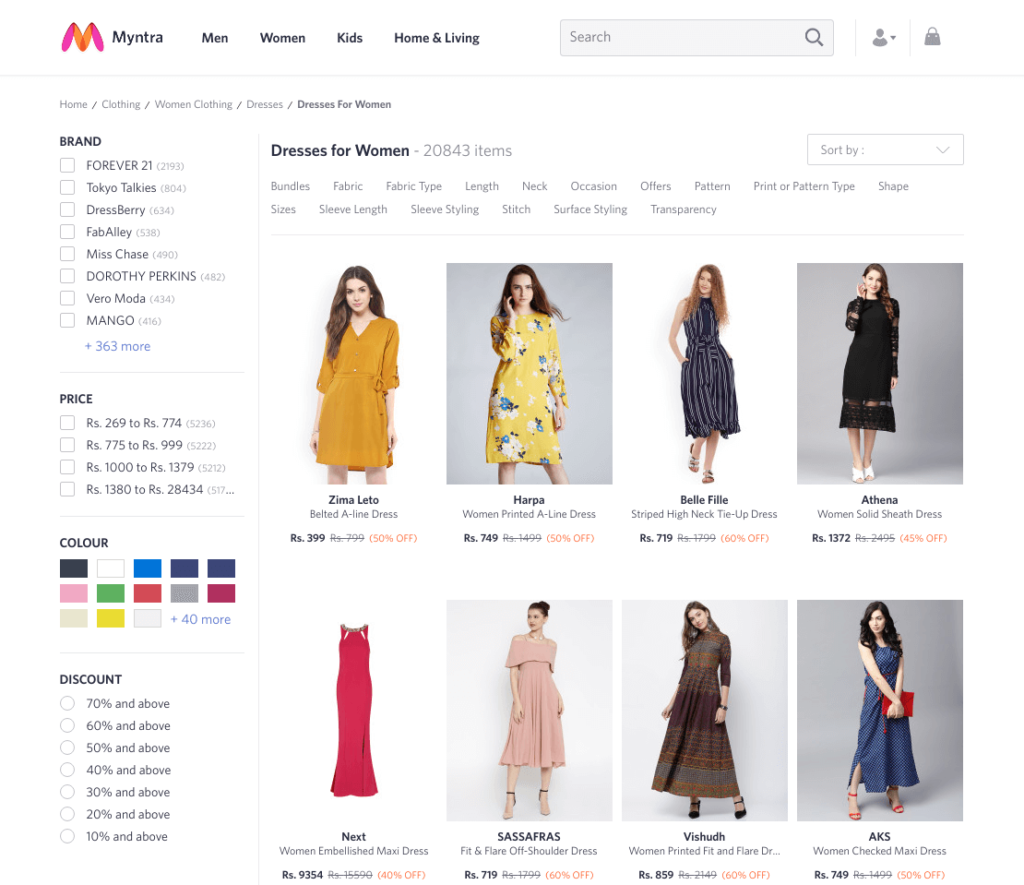Open the Next red maxi dress image
Image resolution: width=1024 pixels, height=885 pixels.
pos(354,711)
